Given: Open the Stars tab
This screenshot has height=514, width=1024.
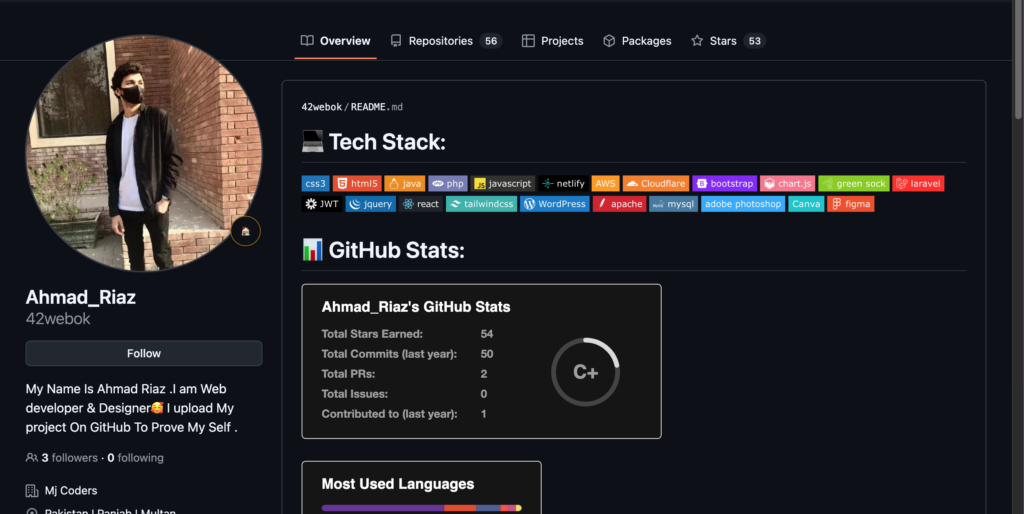Looking at the screenshot, I should 728,41.
